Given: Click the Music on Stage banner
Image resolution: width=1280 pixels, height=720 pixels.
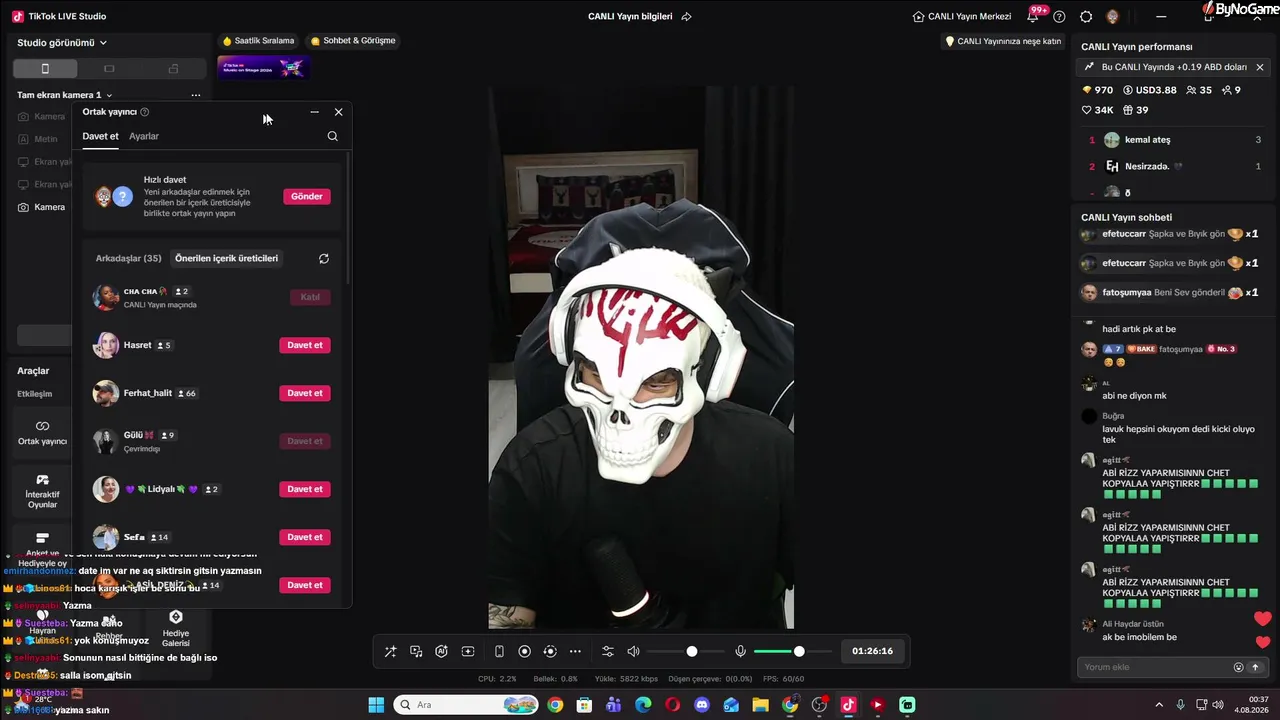Looking at the screenshot, I should (263, 67).
